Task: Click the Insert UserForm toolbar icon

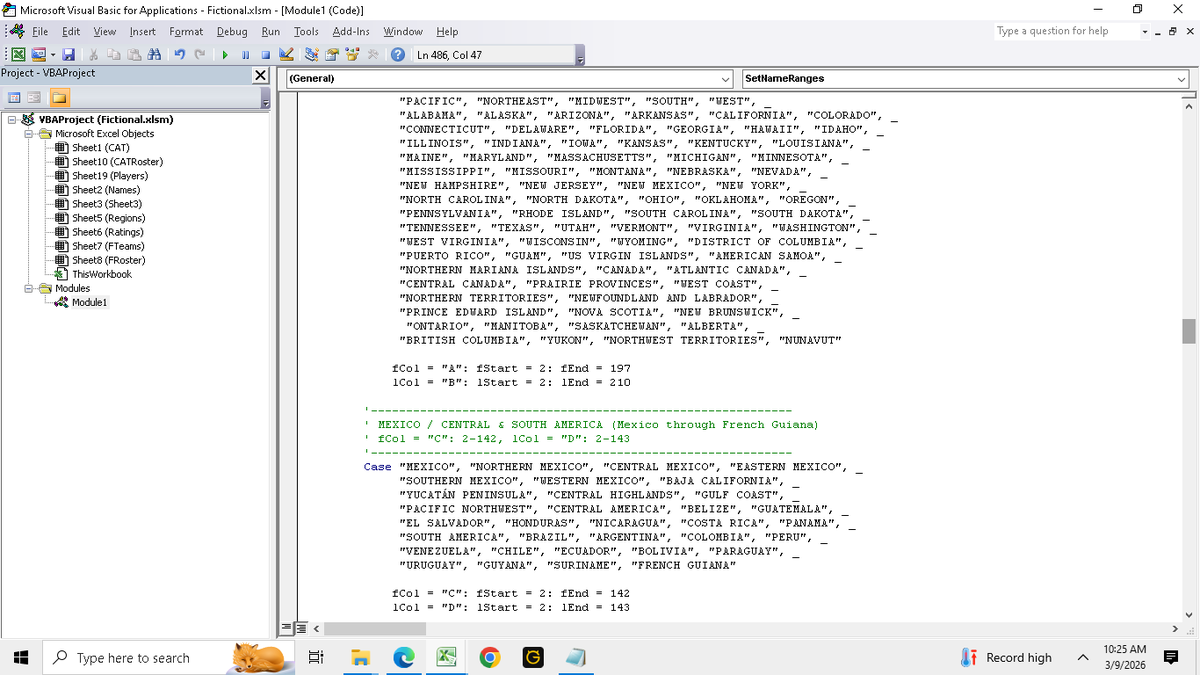Action: (39, 55)
